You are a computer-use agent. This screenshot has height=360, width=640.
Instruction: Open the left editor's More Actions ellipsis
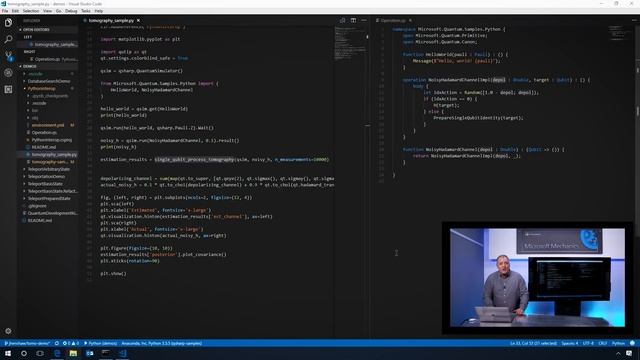[x=364, y=20]
